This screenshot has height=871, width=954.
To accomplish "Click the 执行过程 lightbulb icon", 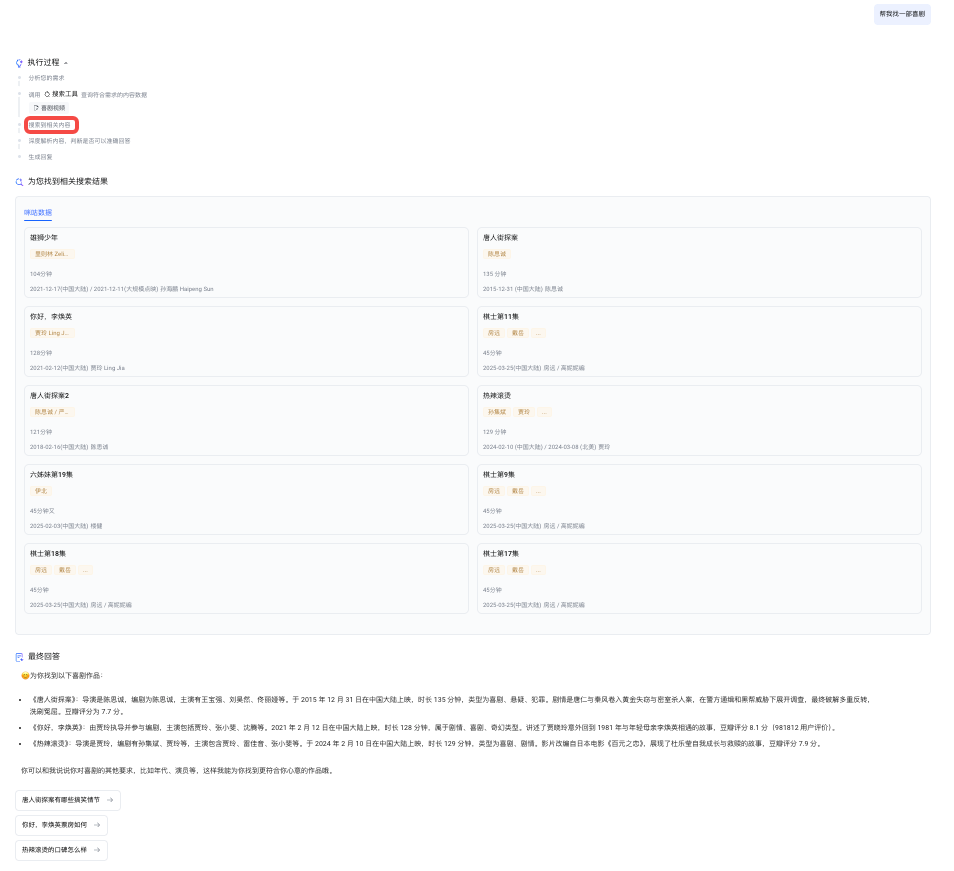I will click(x=19, y=63).
